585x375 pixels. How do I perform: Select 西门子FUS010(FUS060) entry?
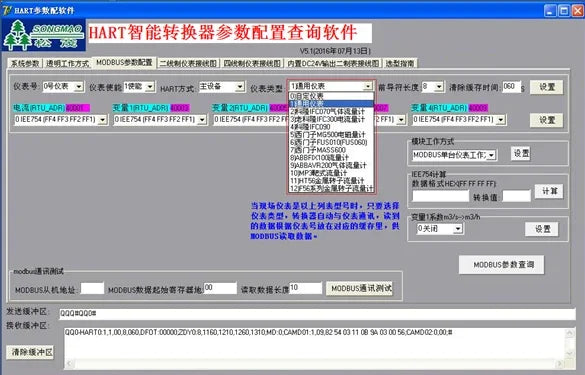tap(331, 142)
